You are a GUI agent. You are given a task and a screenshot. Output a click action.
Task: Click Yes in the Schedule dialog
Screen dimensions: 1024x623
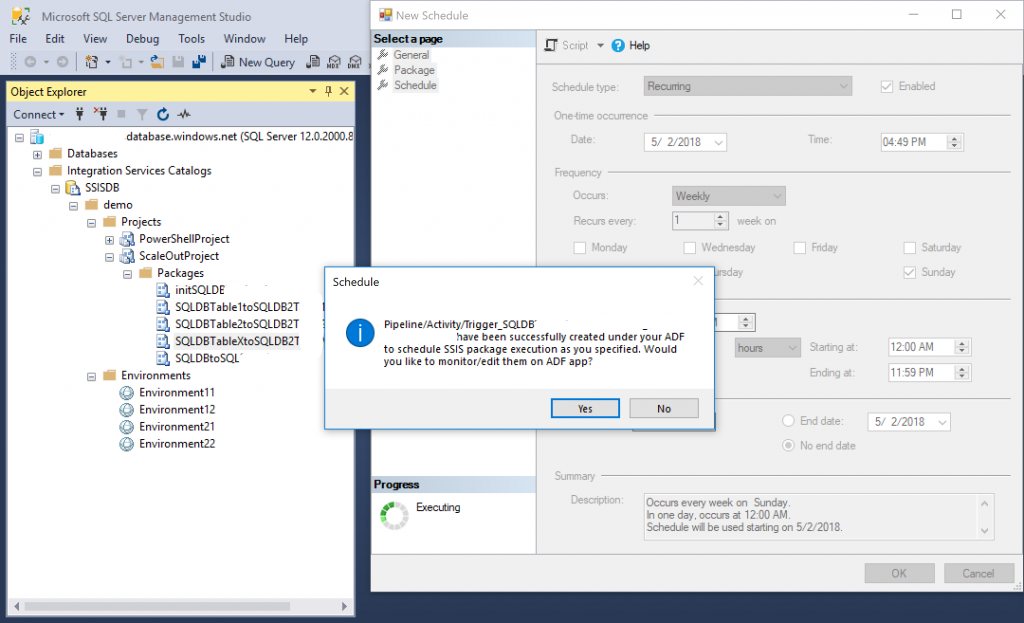(585, 408)
